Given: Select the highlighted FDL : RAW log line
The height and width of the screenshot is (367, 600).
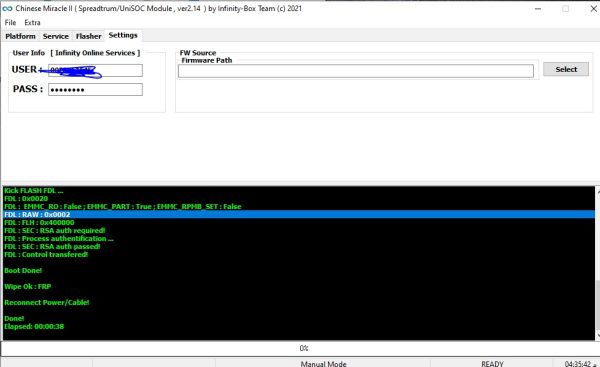Looking at the screenshot, I should [299, 214].
